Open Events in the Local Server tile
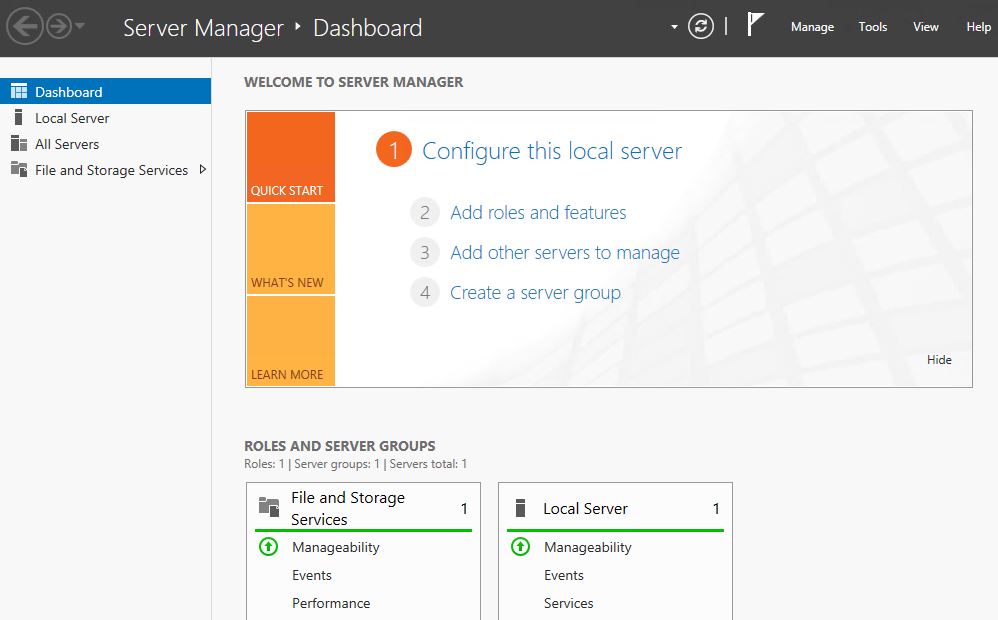 pyautogui.click(x=564, y=575)
